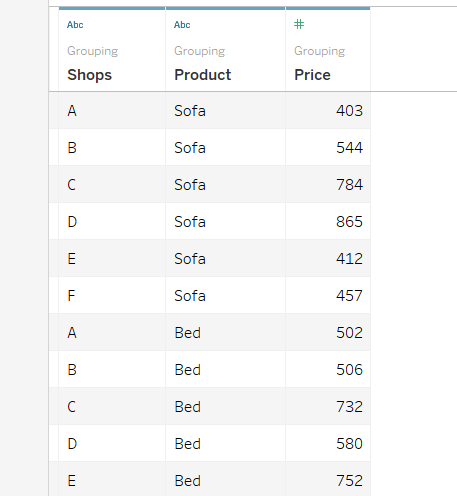Select the cell with price 544

(x=328, y=148)
